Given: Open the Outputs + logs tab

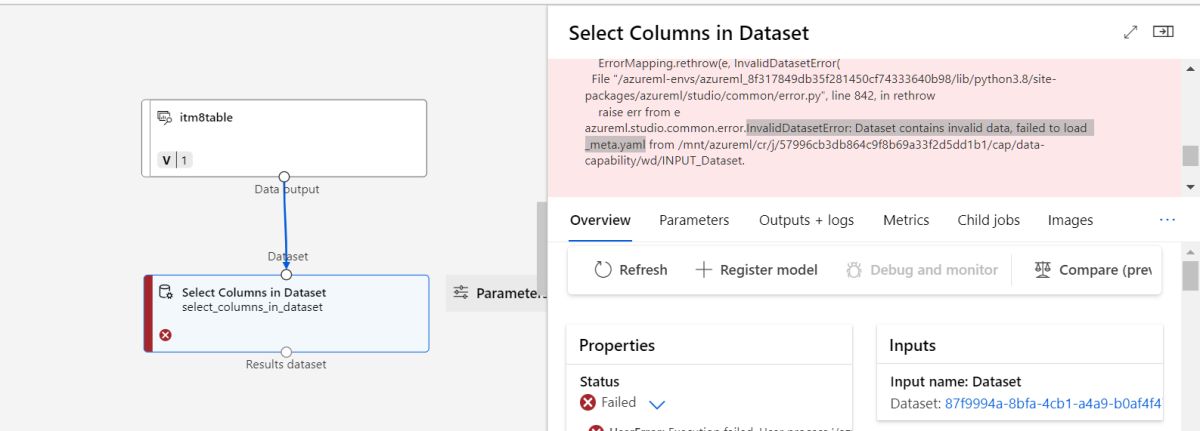Looking at the screenshot, I should coord(806,220).
